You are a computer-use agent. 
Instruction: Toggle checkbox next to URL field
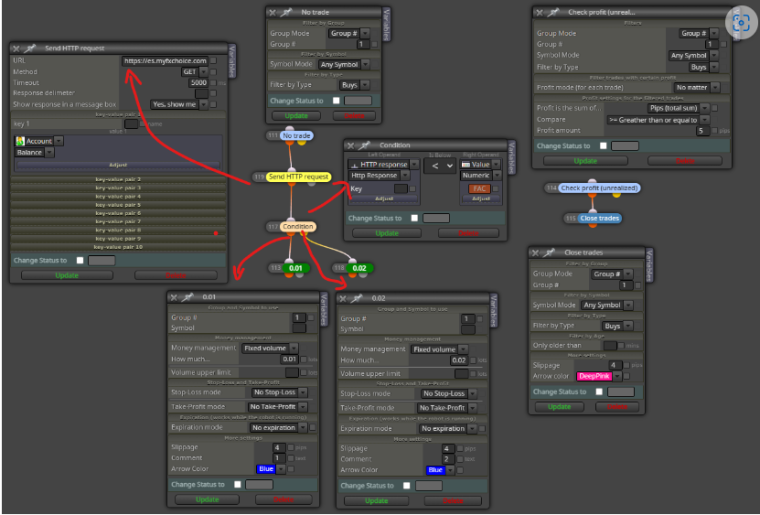coord(213,61)
